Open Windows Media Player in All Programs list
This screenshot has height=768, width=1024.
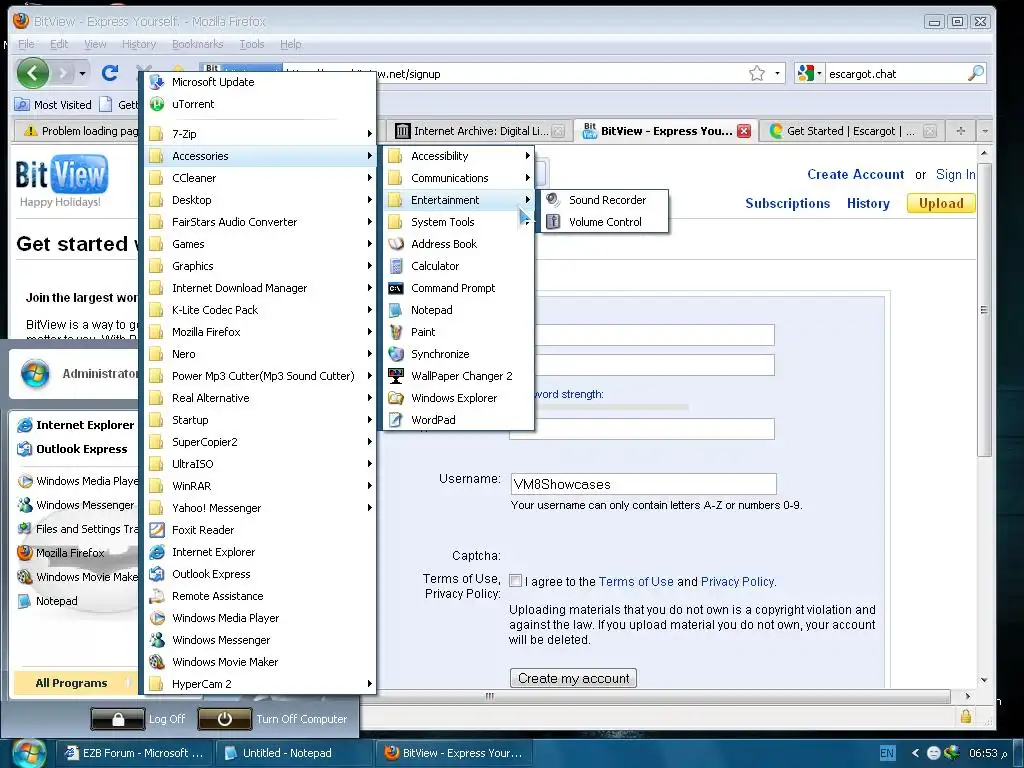click(261, 618)
